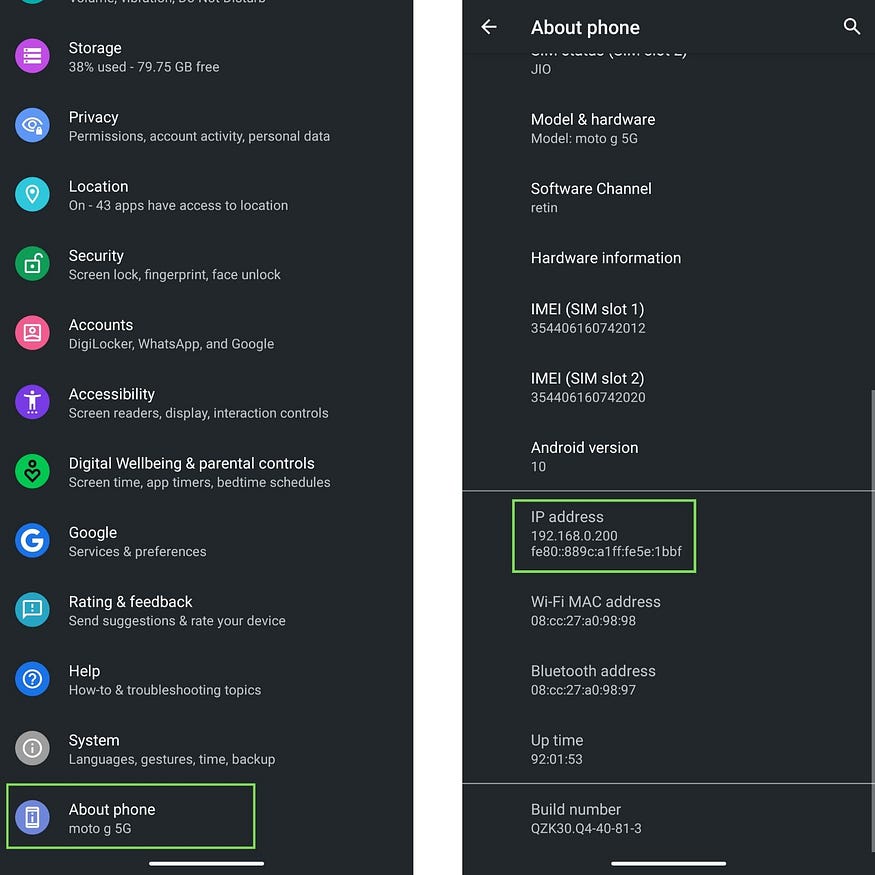This screenshot has width=875, height=875.
Task: Select Hardware information row
Action: tap(669, 258)
